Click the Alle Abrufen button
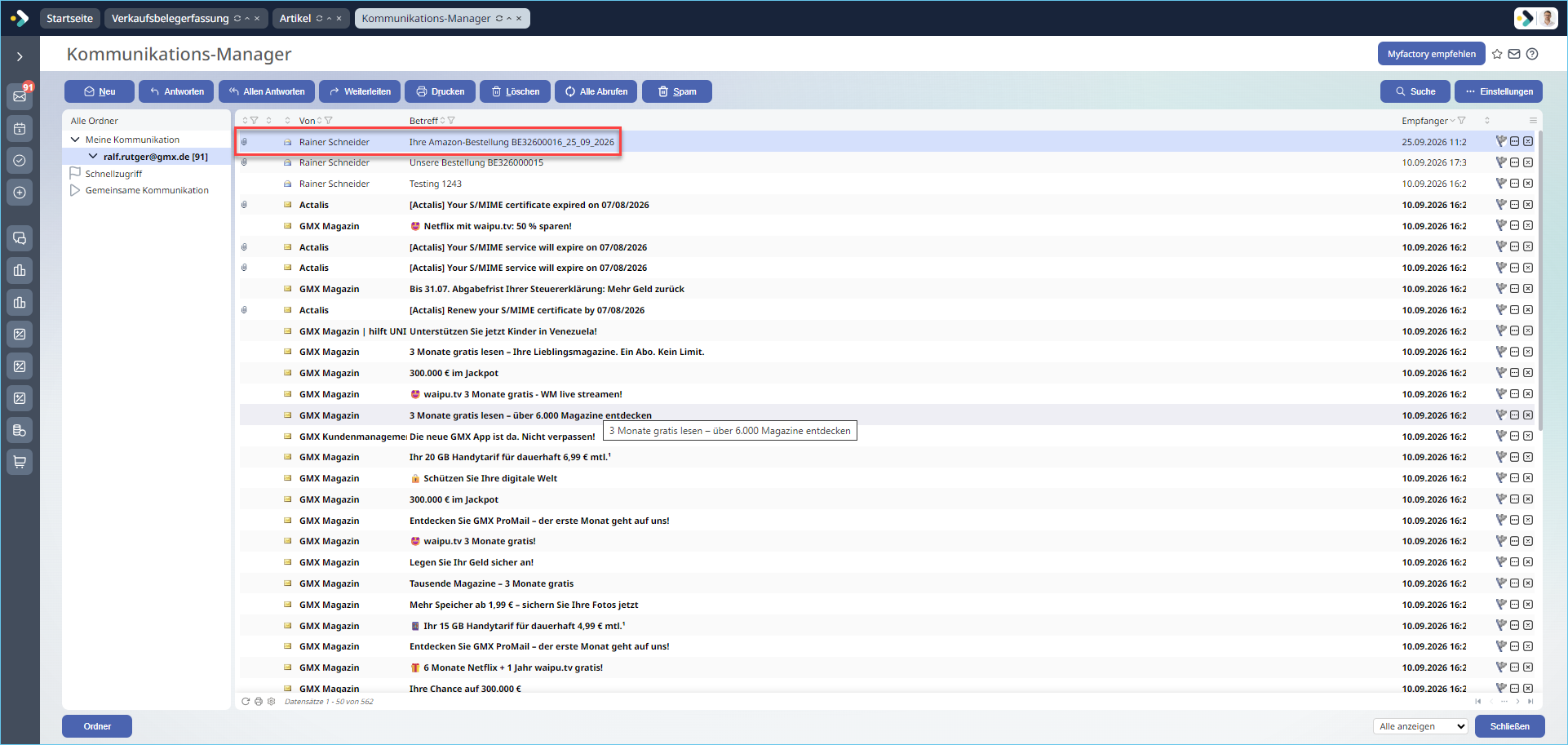This screenshot has width=1568, height=745. pyautogui.click(x=596, y=91)
